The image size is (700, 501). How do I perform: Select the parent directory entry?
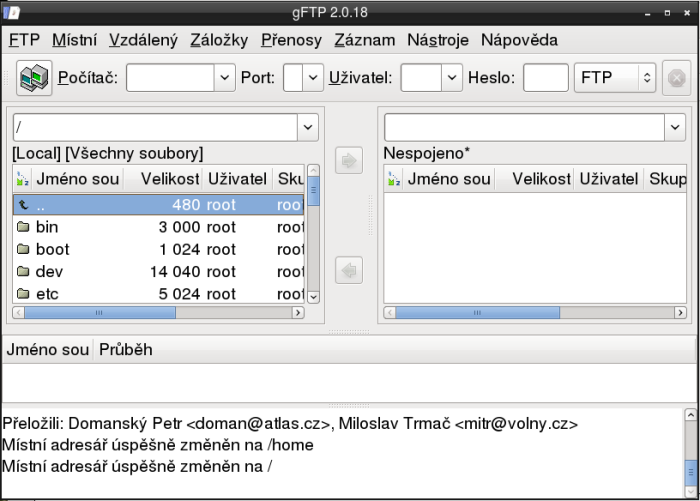click(x=40, y=204)
